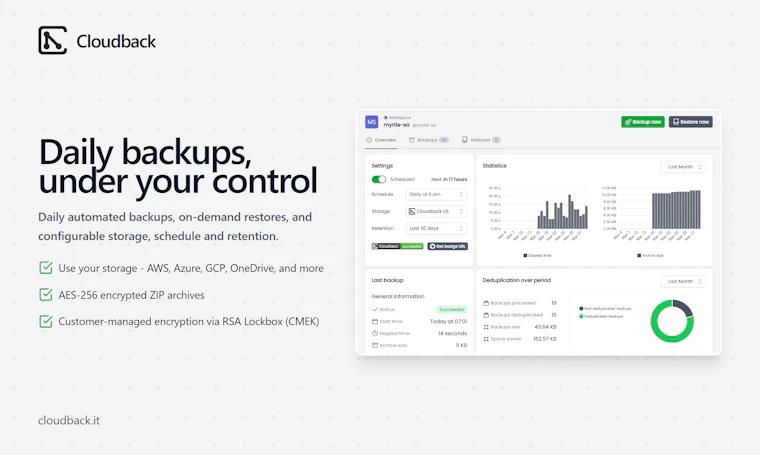Click the '152.57 KB' space saved value
The width and height of the screenshot is (760, 455).
click(545, 339)
